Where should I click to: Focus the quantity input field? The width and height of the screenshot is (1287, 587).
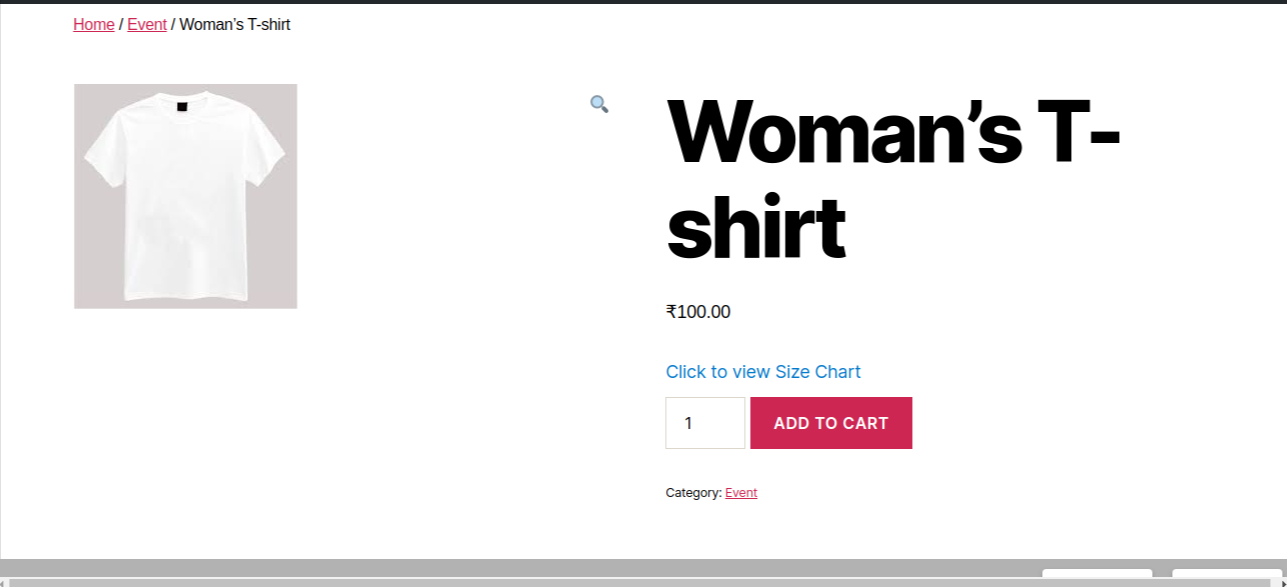pyautogui.click(x=705, y=423)
